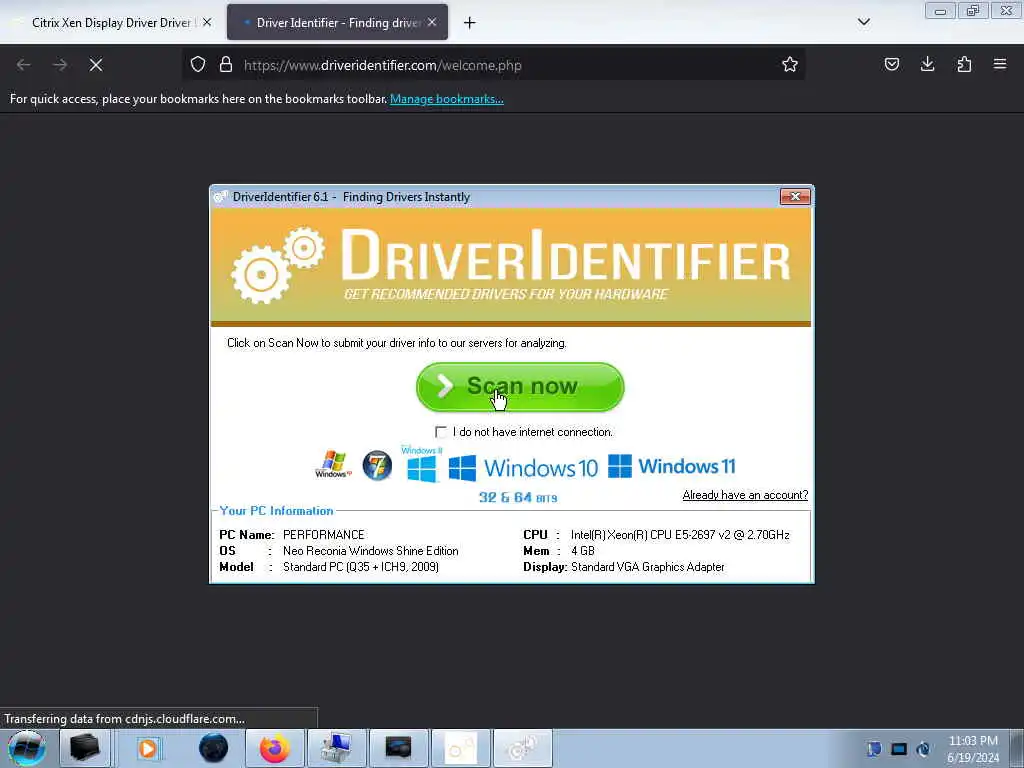Open the Windows Start orb
This screenshot has width=1024, height=768.
coord(27,748)
